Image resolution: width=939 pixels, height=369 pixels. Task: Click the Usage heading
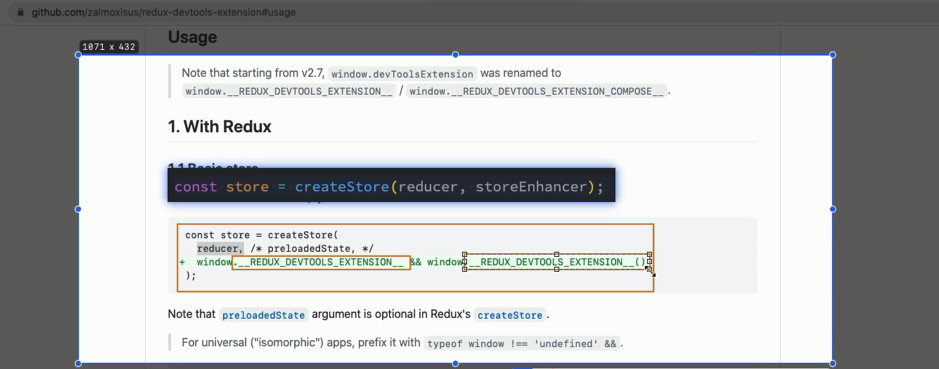[x=192, y=37]
